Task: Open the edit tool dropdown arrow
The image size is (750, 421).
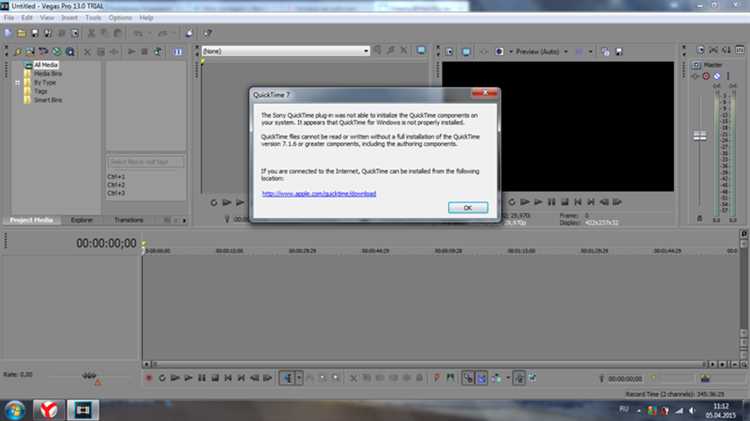Action: click(x=299, y=378)
